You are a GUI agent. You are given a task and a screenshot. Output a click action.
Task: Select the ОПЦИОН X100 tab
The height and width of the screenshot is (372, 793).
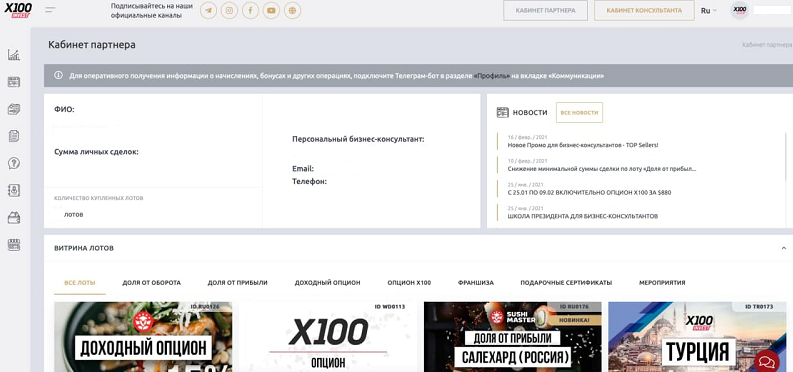(409, 283)
